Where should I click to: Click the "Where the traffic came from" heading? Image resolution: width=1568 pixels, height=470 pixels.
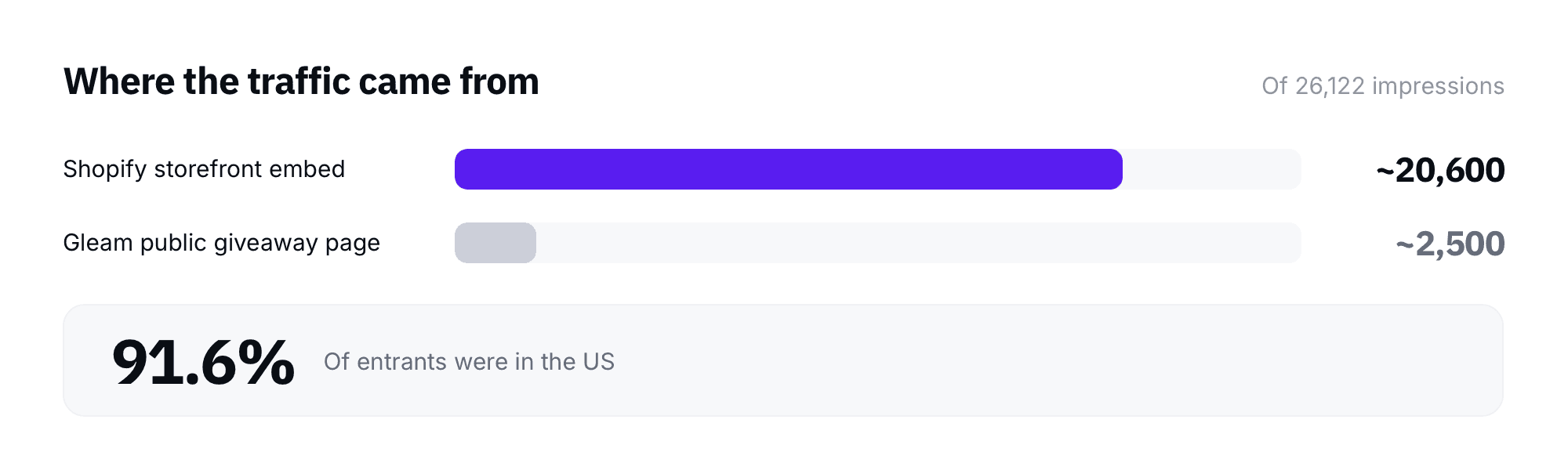pyautogui.click(x=301, y=81)
